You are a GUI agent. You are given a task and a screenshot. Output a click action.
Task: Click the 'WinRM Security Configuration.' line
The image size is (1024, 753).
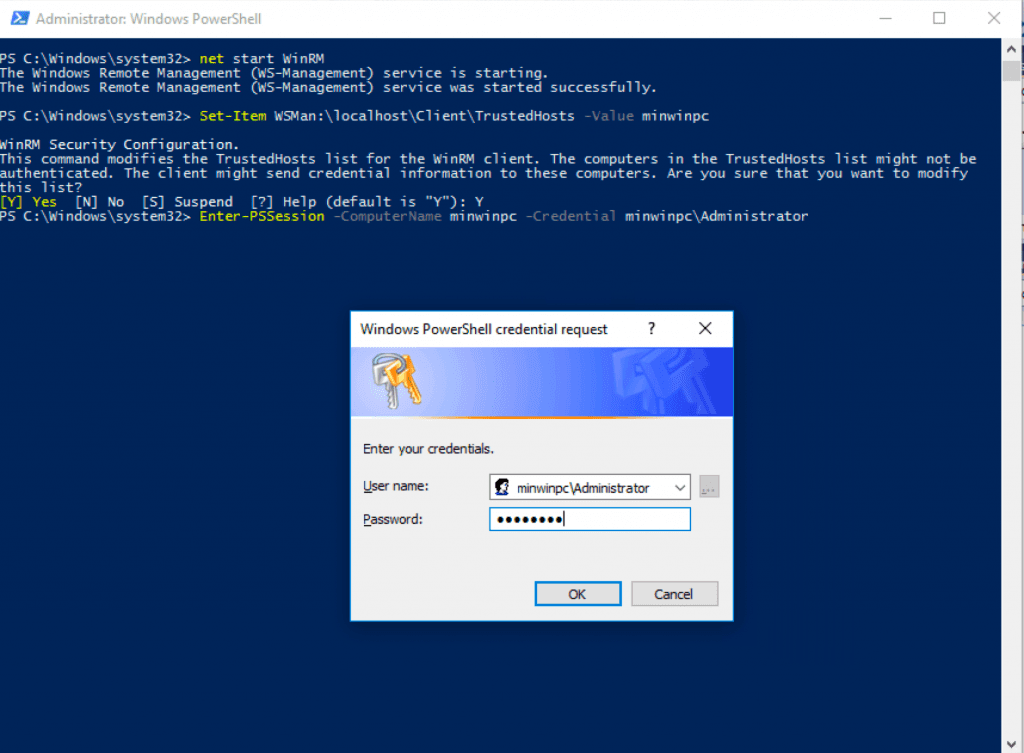[x=120, y=144]
